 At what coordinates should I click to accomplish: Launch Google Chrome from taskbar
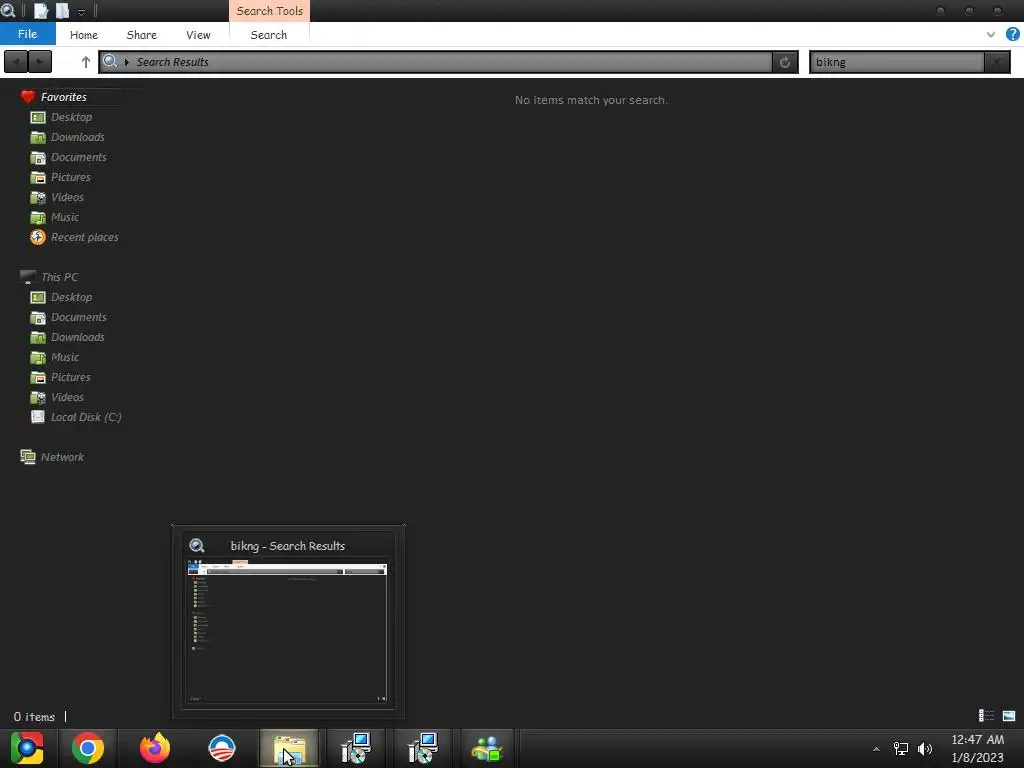88,748
